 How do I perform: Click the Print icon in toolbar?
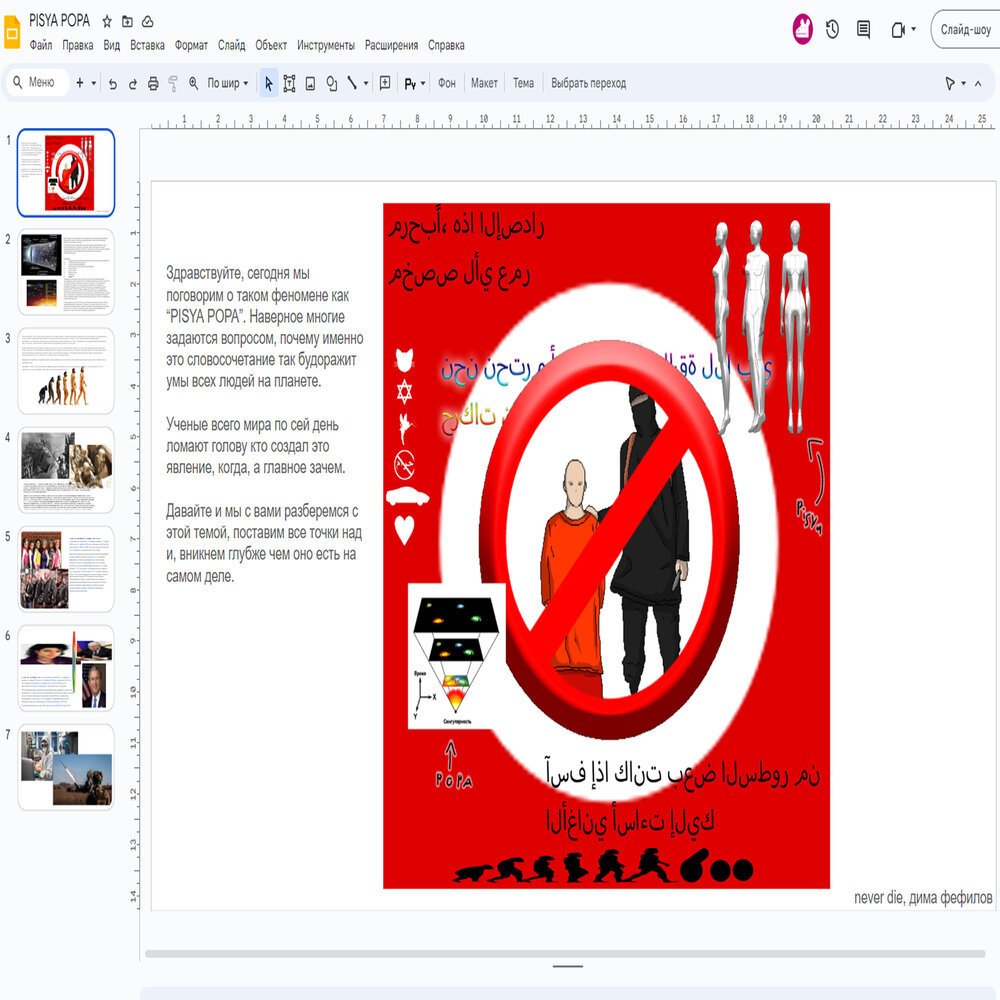153,84
